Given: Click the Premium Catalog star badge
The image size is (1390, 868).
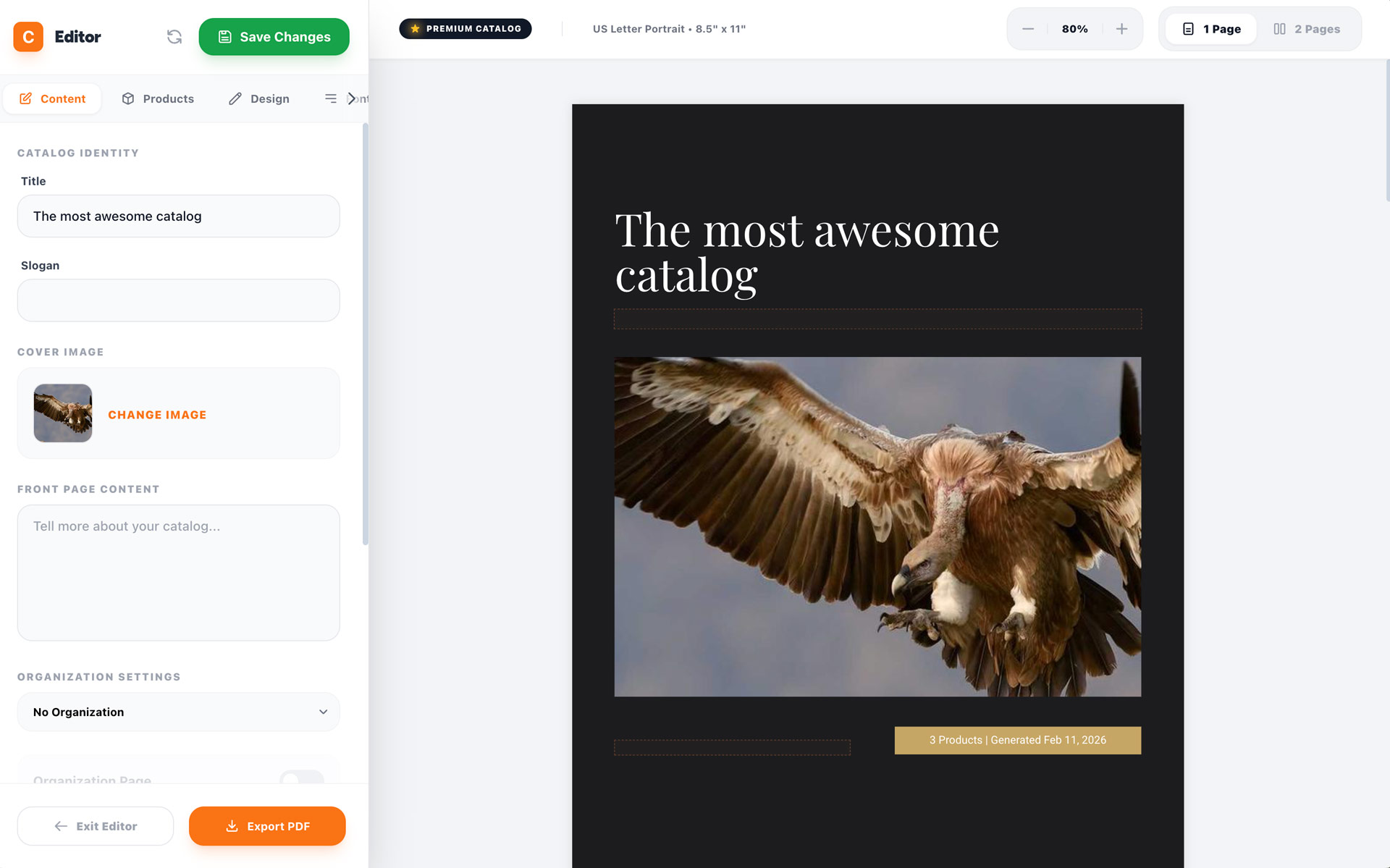Looking at the screenshot, I should click(465, 29).
